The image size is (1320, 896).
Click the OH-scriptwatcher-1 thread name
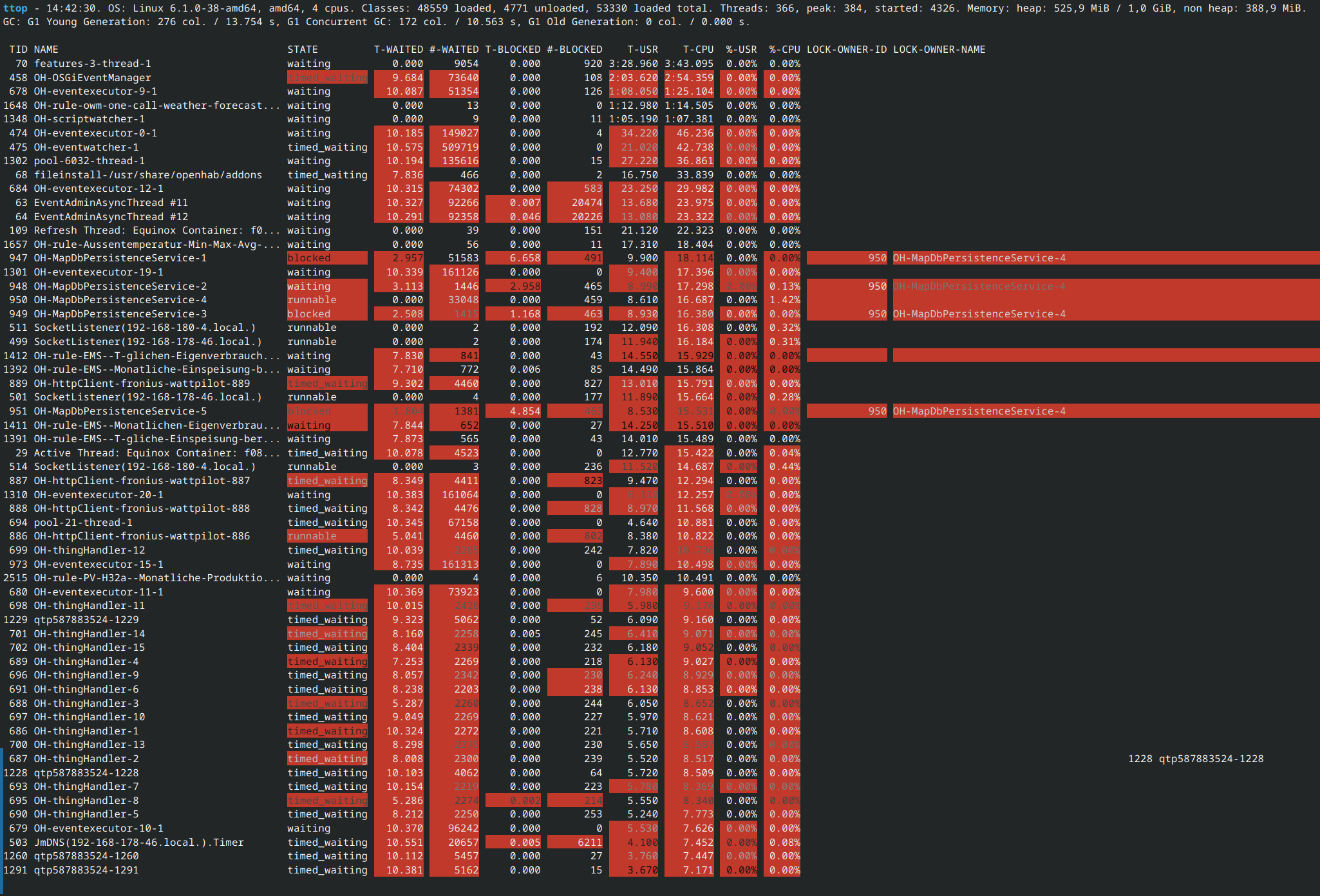click(89, 119)
